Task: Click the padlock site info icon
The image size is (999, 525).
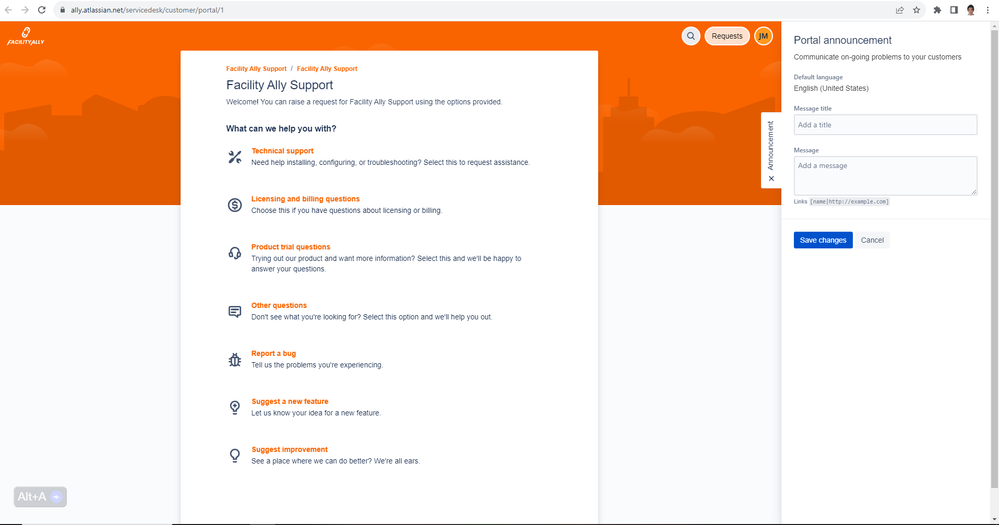Action: click(x=62, y=10)
